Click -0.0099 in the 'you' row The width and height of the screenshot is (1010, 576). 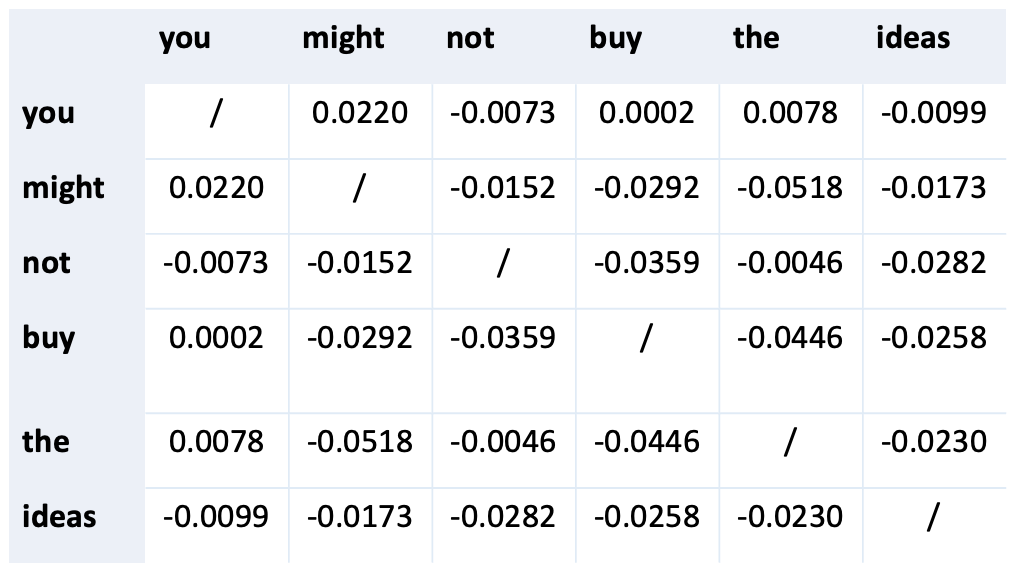(933, 113)
